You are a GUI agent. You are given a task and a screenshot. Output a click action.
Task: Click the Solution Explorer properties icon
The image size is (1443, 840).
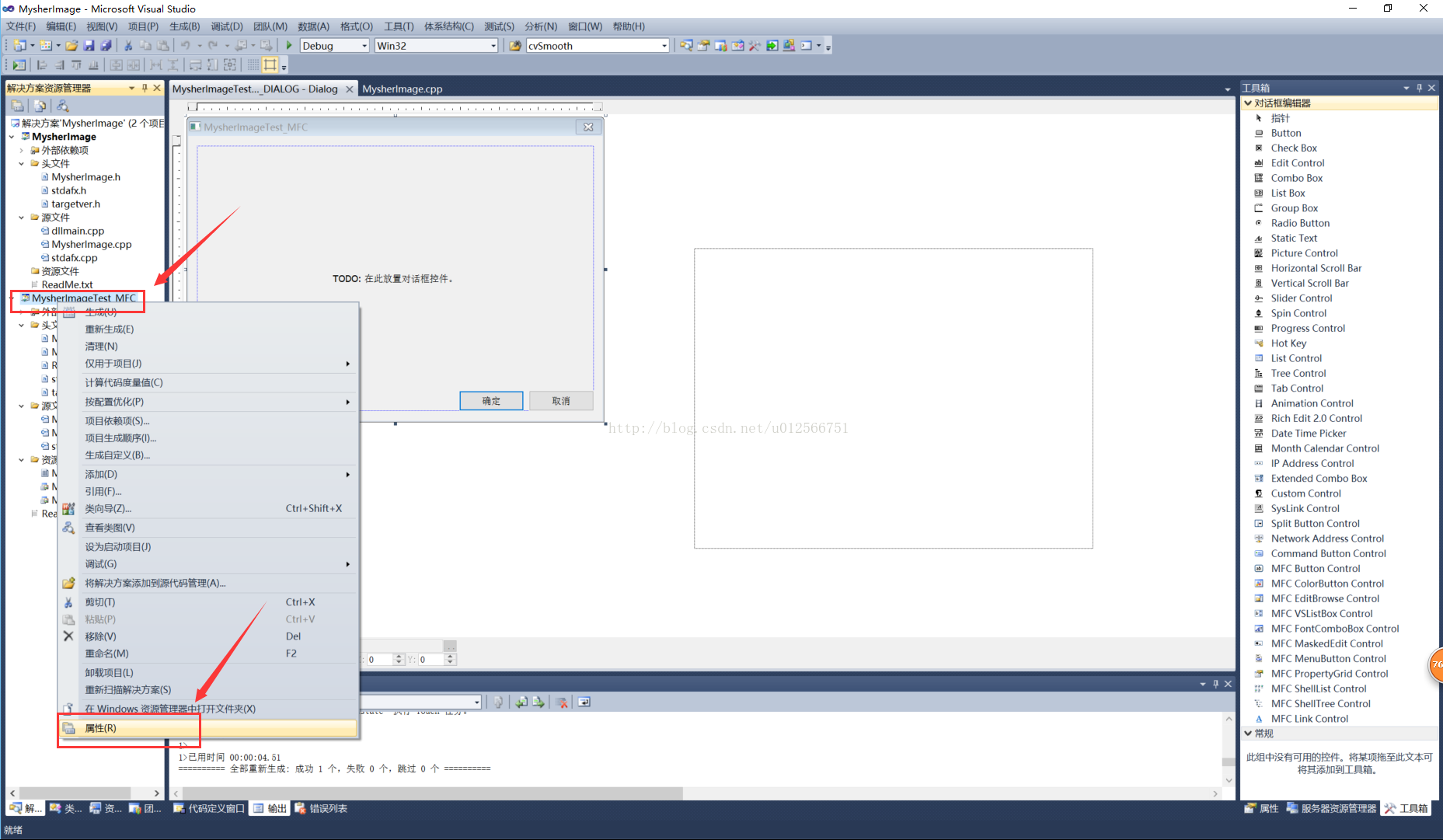(18, 106)
